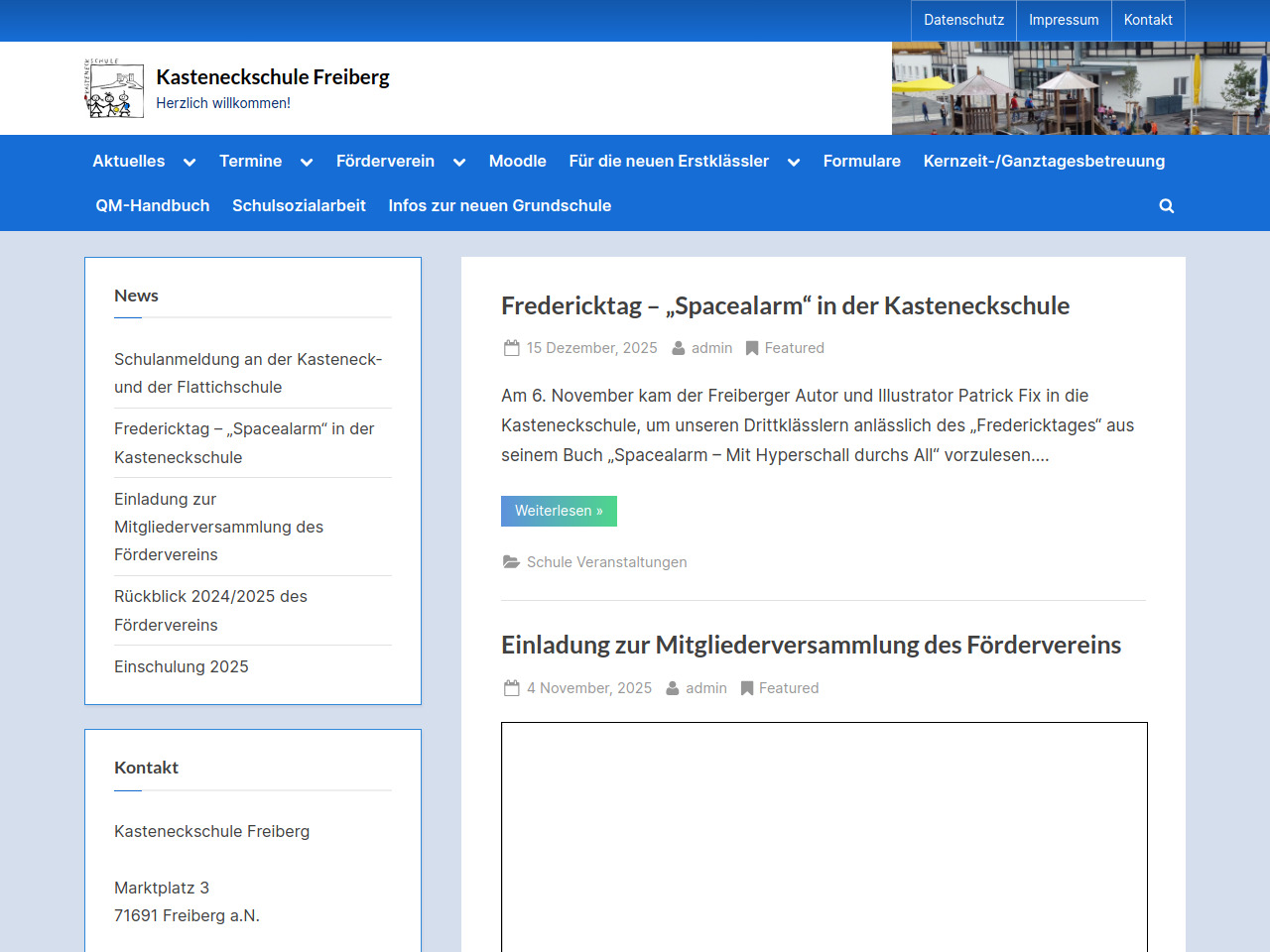1270x952 pixels.
Task: Open Kernzeit-/Ganztagesbetreuung page
Action: (1044, 162)
